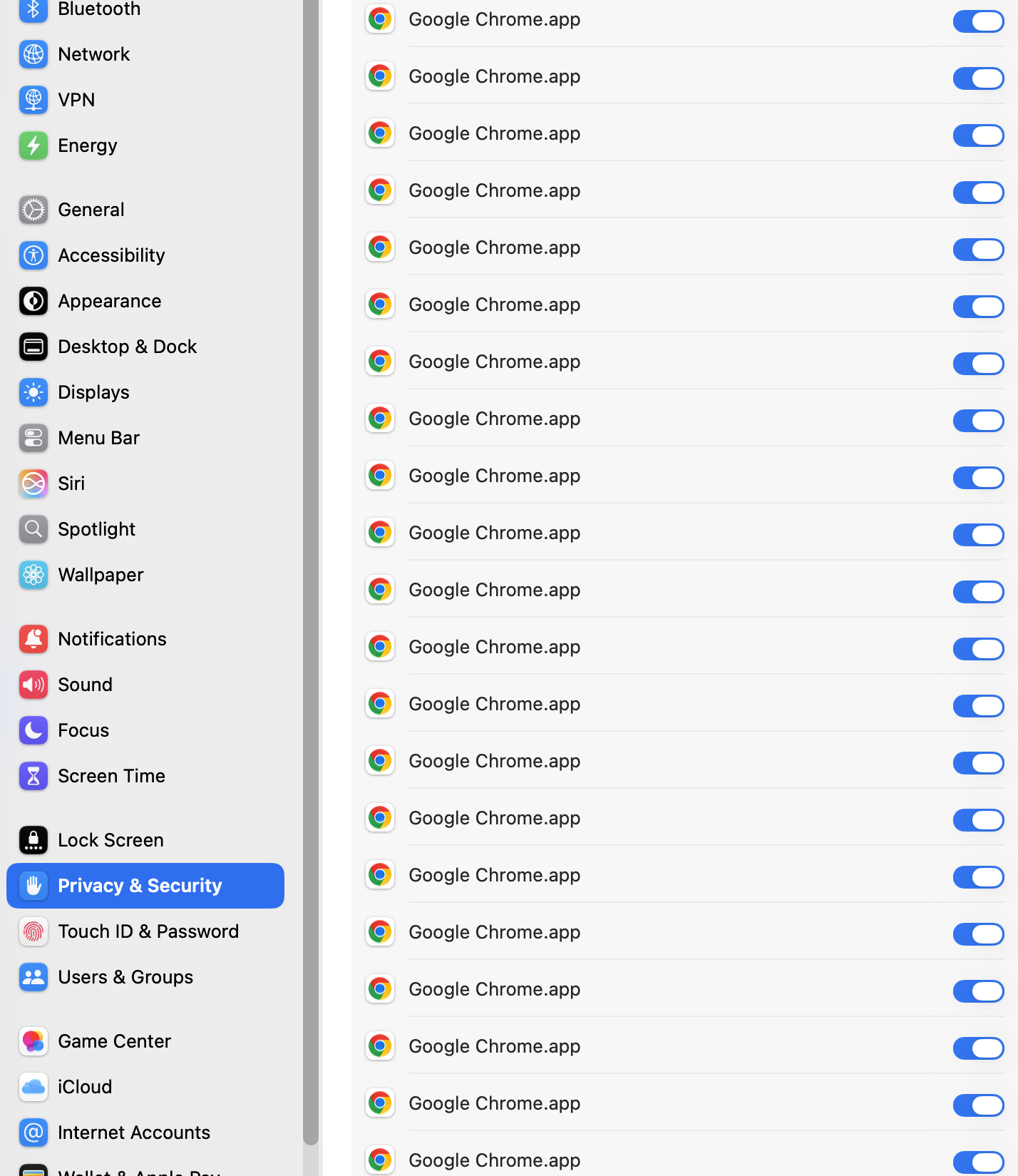Click the Appearance icon
Viewport: 1018px width, 1176px height.
(34, 301)
